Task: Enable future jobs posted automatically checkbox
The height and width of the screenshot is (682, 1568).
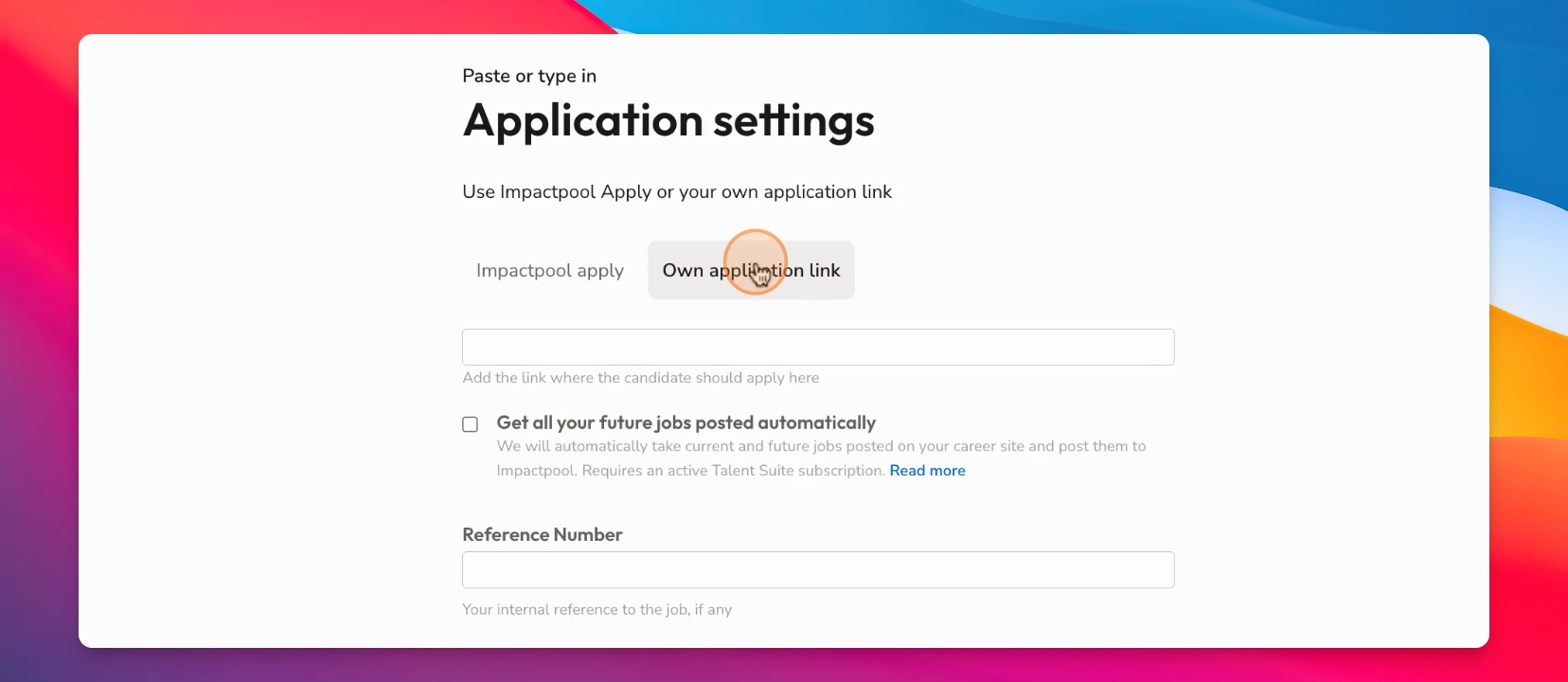Action: [470, 424]
